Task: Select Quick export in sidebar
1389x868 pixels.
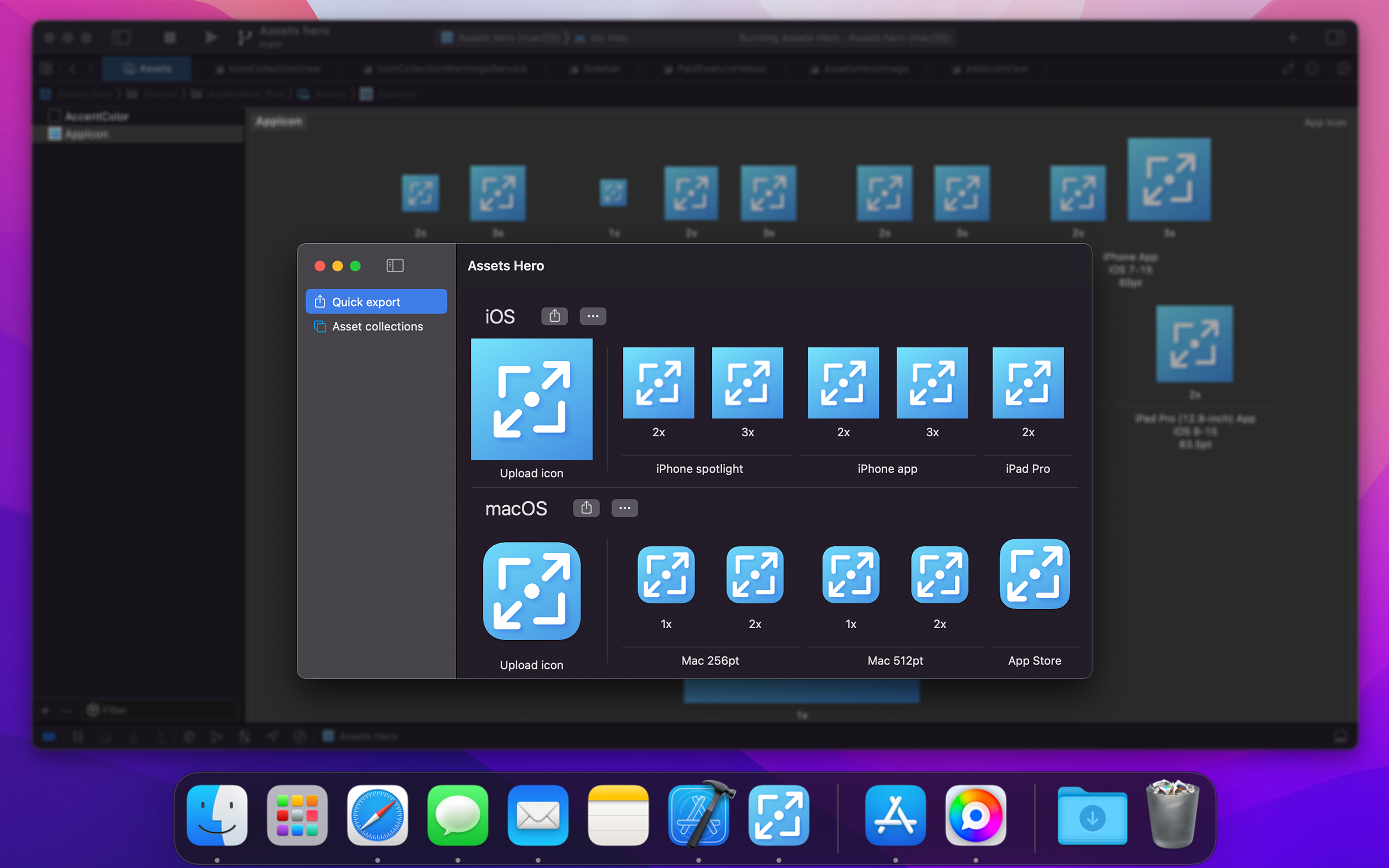Action: 376,302
